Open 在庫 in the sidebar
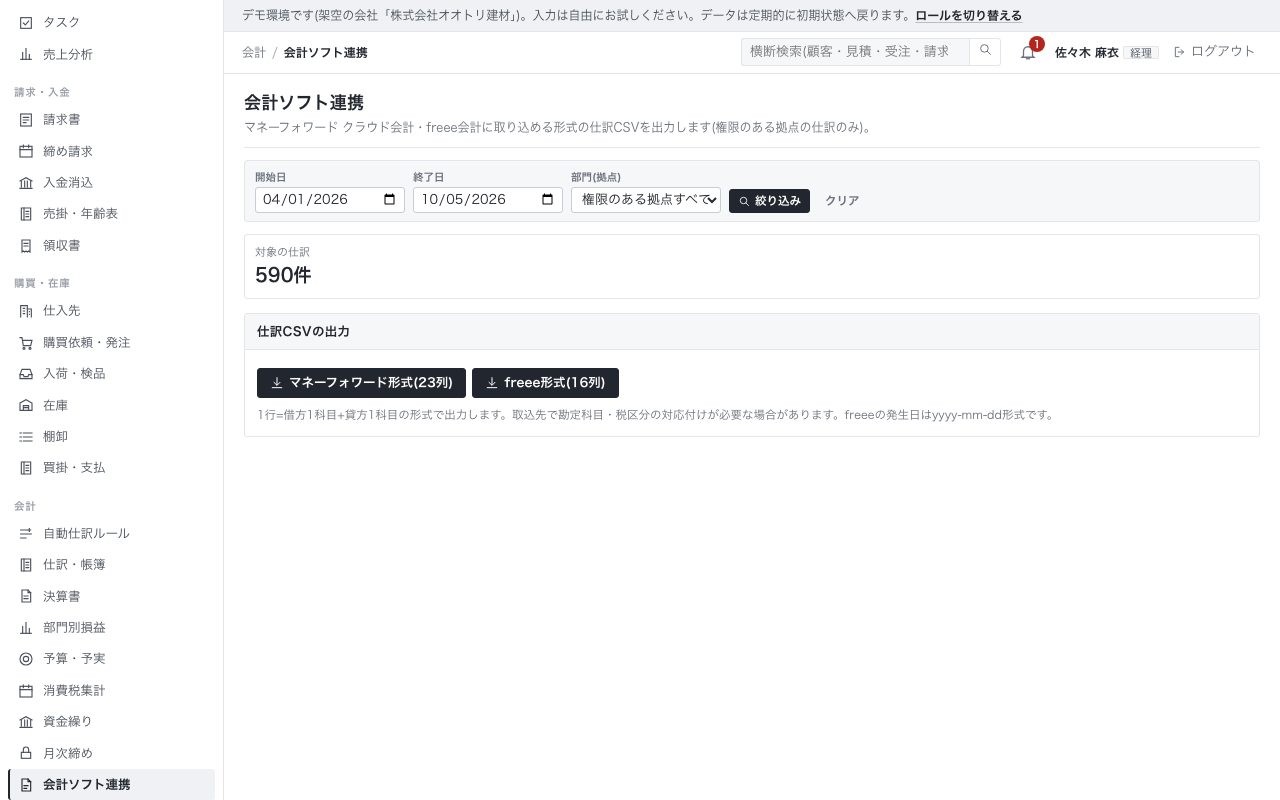 [x=111, y=405]
